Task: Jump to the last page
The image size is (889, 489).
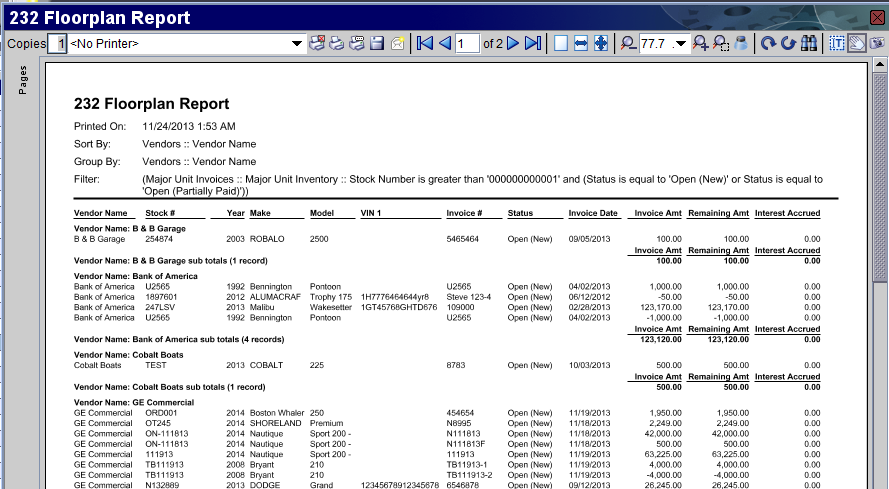Action: click(x=533, y=43)
